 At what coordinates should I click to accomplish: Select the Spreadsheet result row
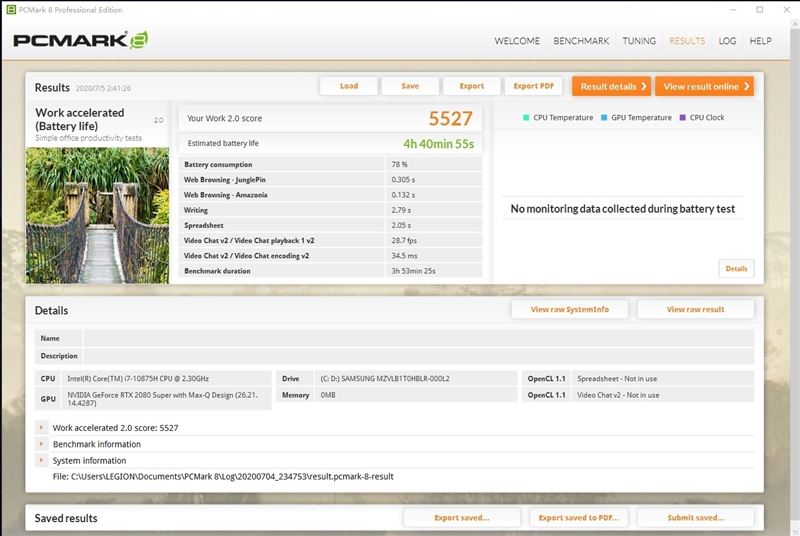(331, 225)
